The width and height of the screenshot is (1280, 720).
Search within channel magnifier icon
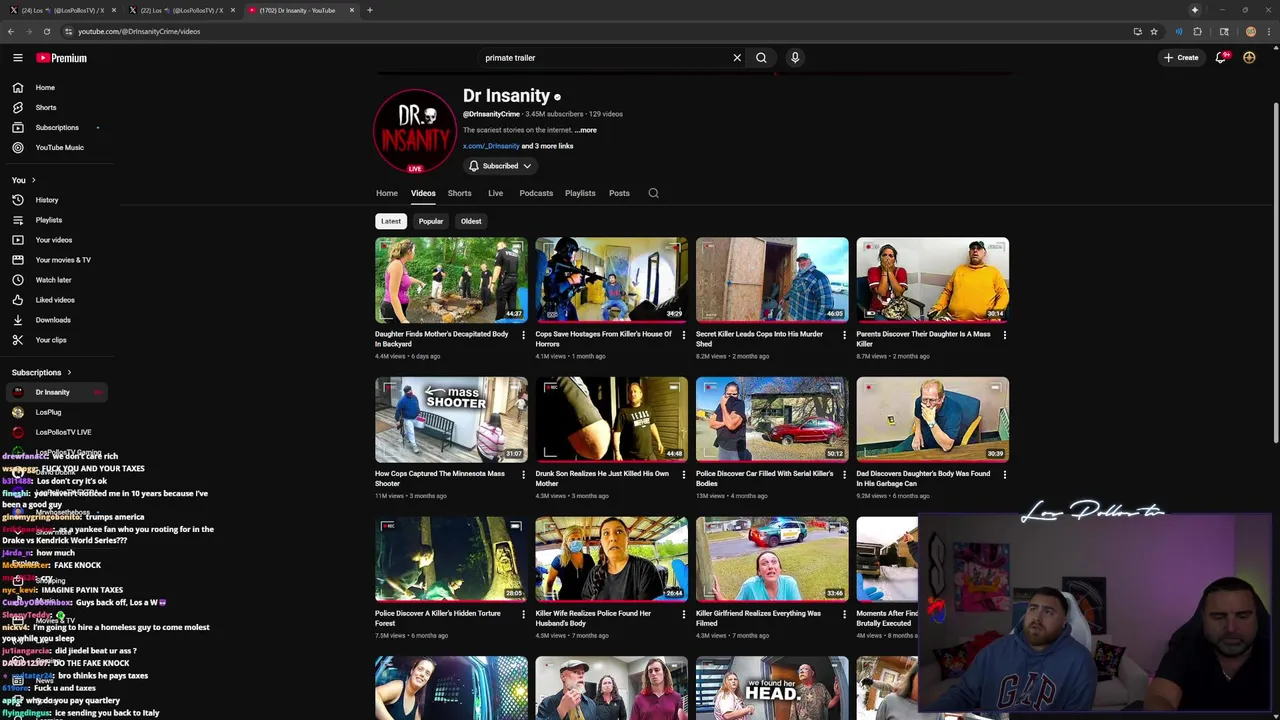tap(653, 193)
